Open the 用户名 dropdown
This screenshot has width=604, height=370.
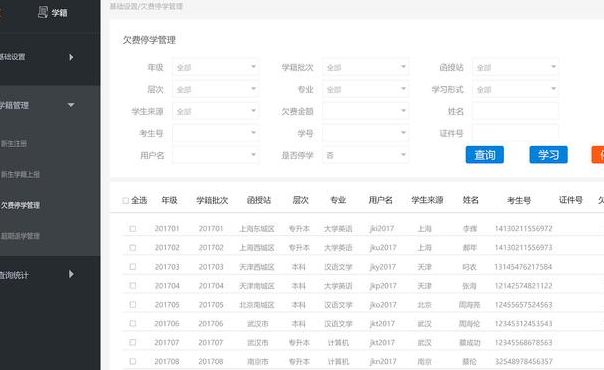click(x=215, y=155)
